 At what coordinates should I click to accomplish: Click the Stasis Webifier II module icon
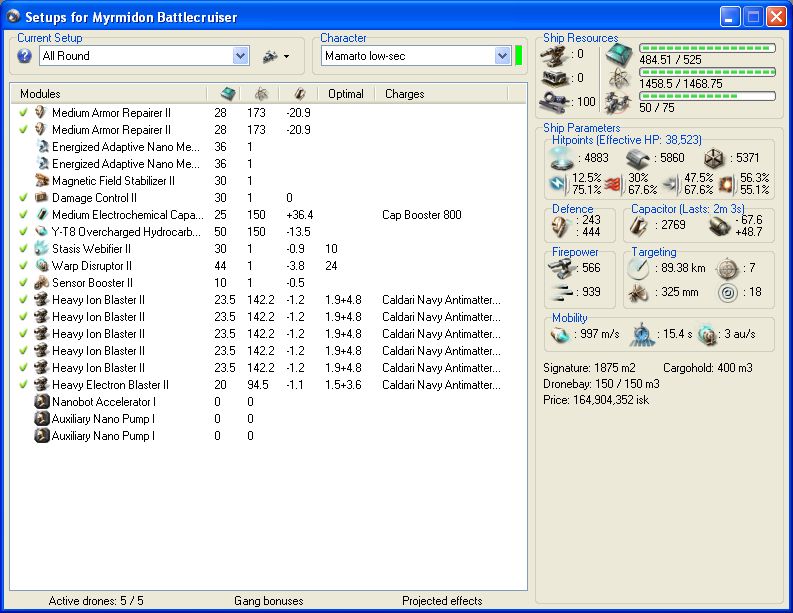(42, 249)
